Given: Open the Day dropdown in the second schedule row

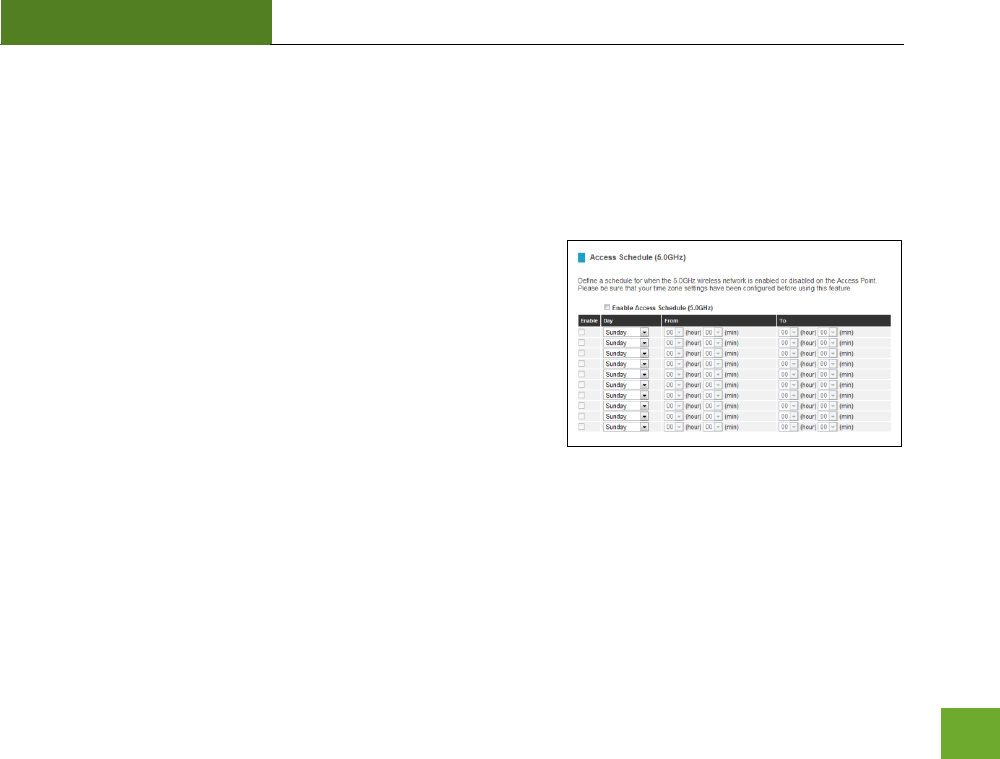Looking at the screenshot, I should coord(626,343).
